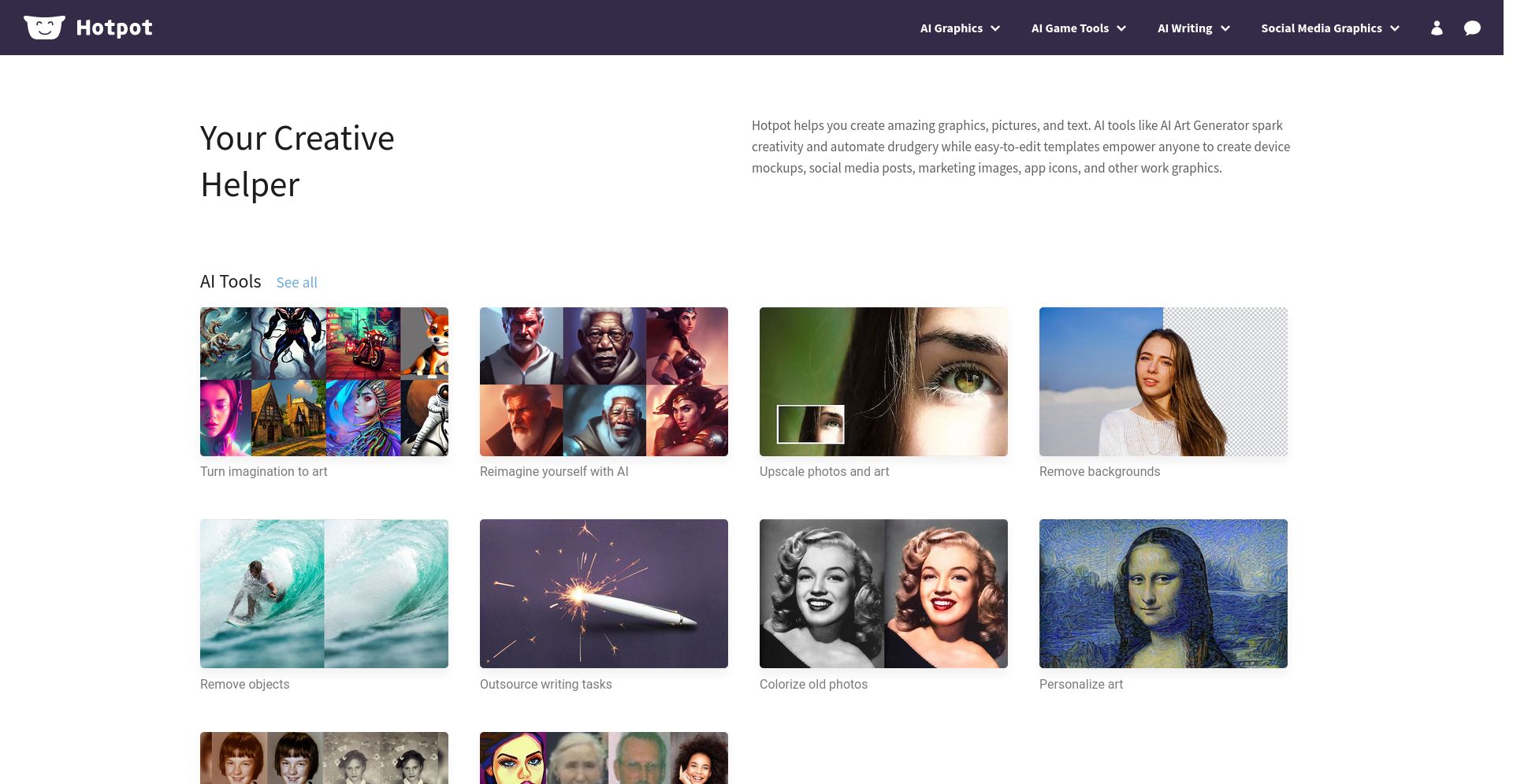This screenshot has width=1513, height=784.
Task: Click the Hotpot smiling pot logo icon
Action: pos(44,28)
